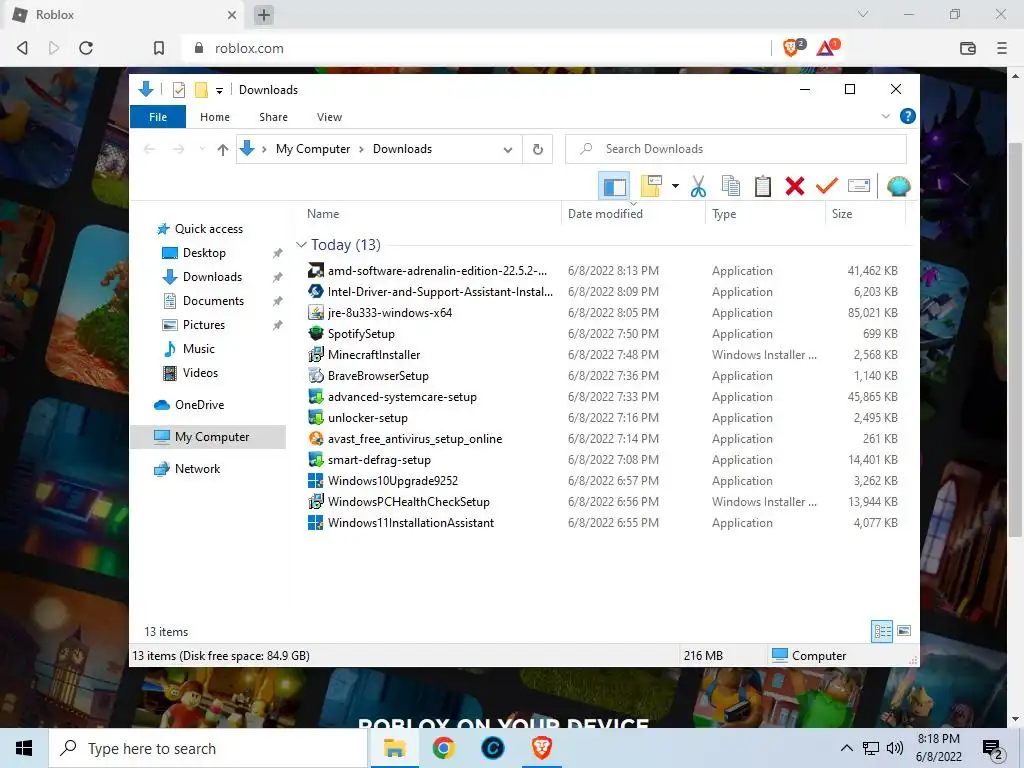Bookmark the roblox.com page
Viewport: 1024px width, 768px height.
(x=159, y=48)
